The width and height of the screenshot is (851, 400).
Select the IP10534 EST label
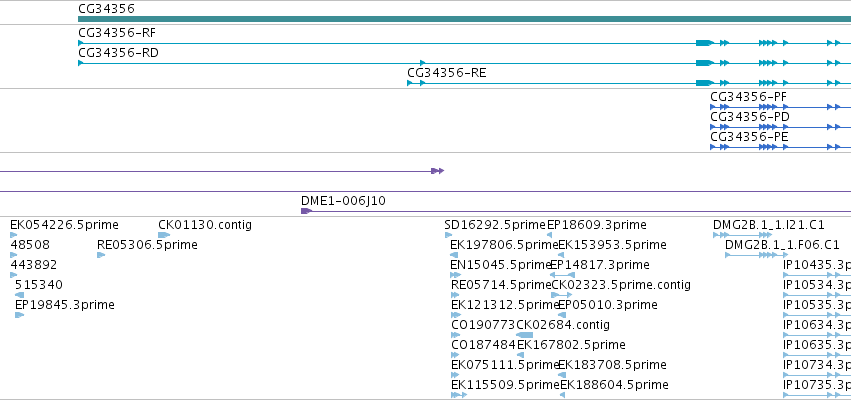tap(817, 285)
